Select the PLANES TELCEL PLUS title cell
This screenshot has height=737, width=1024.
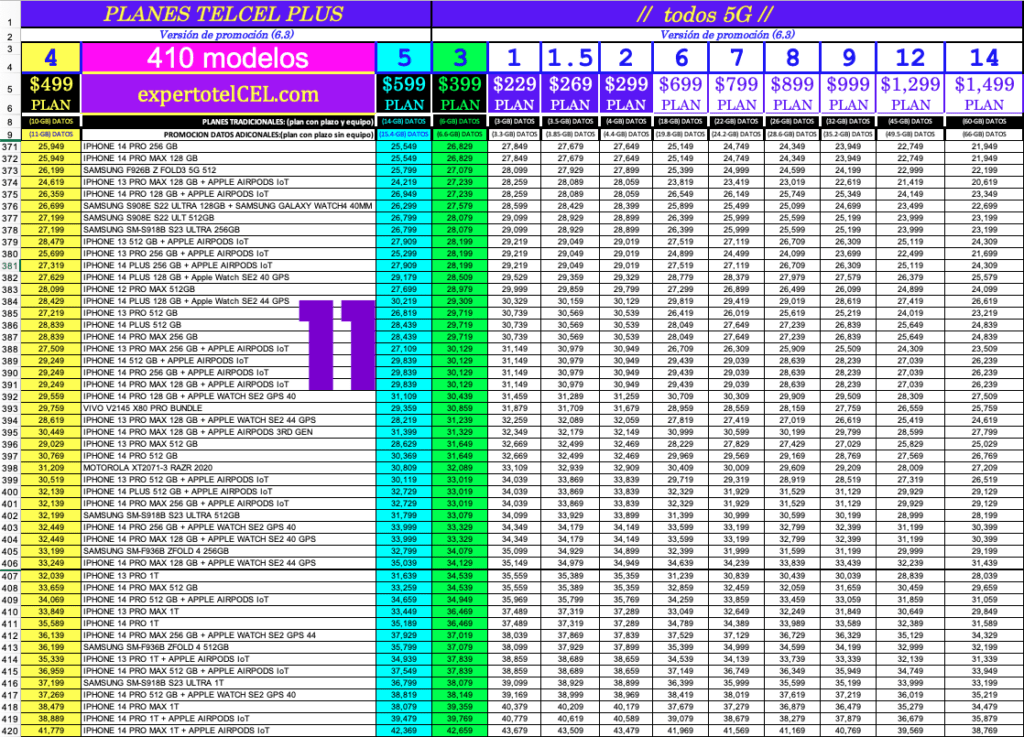(223, 14)
